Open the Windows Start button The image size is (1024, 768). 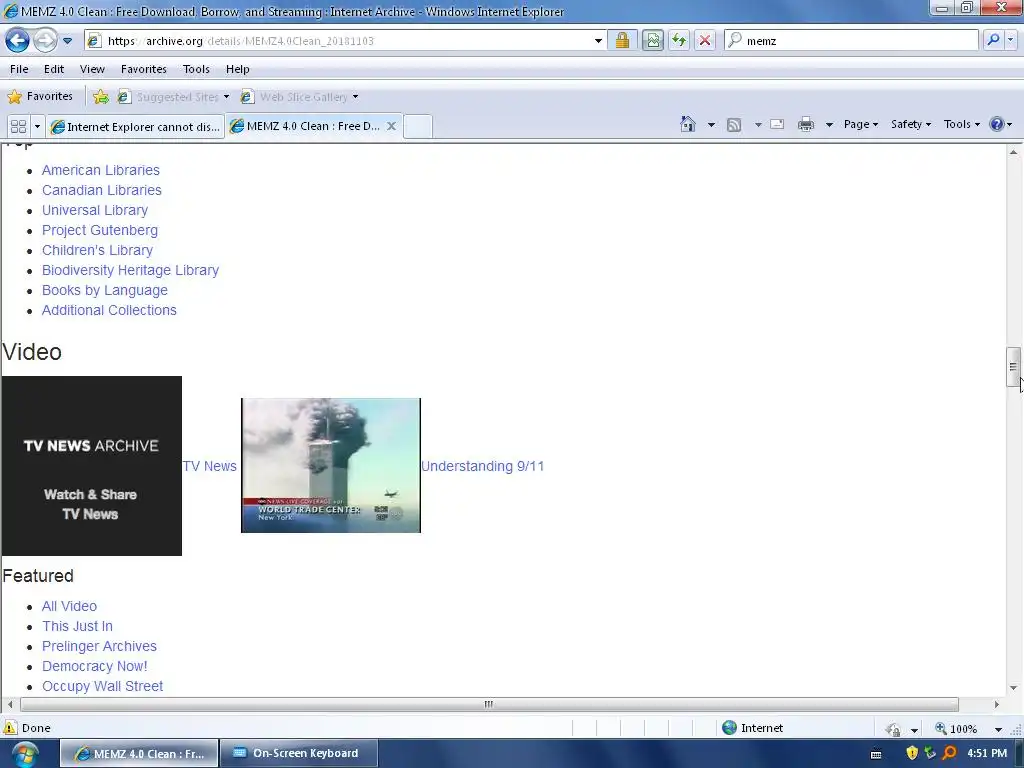pos(25,754)
